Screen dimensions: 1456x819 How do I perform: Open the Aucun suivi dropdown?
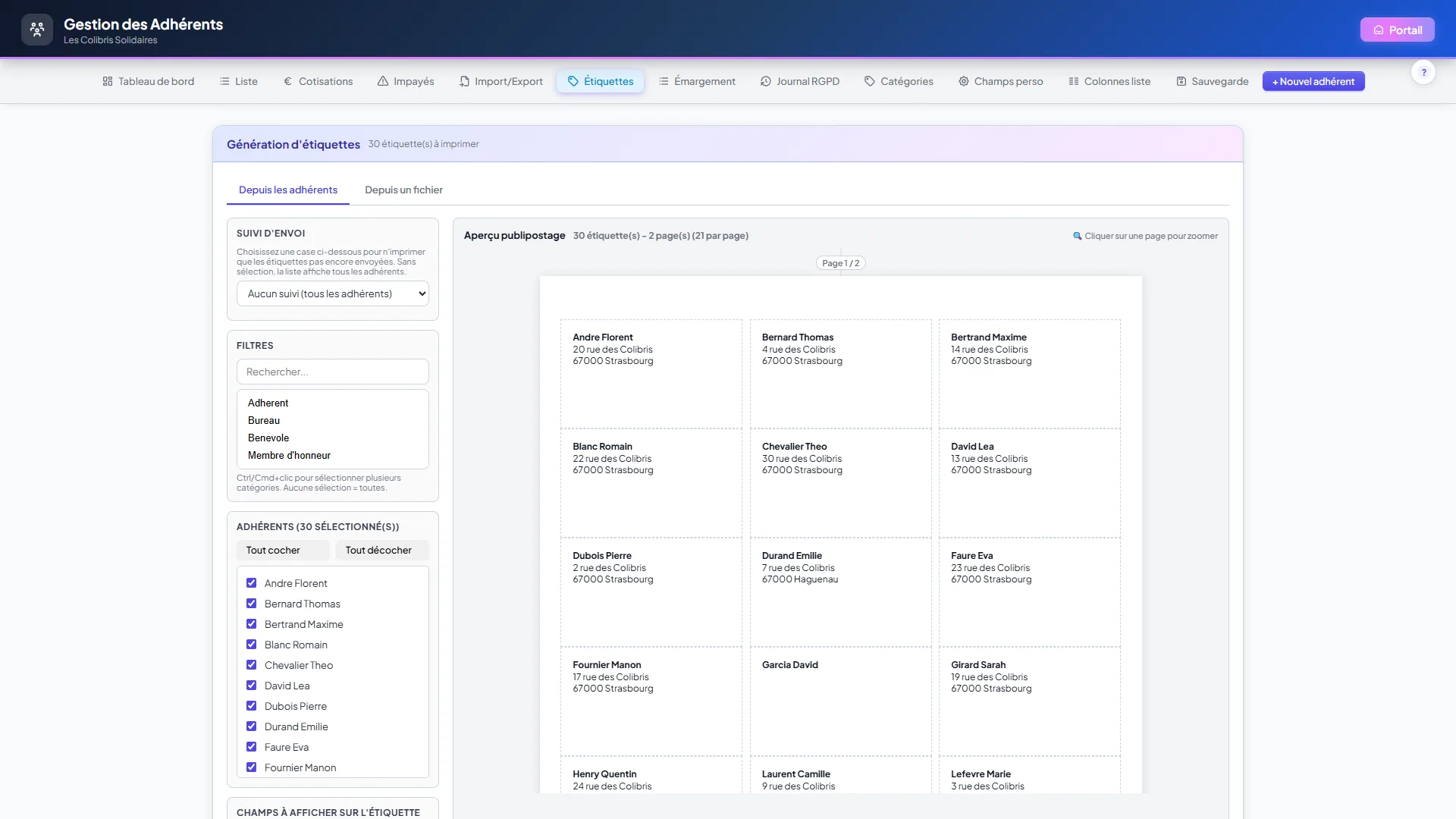(333, 293)
